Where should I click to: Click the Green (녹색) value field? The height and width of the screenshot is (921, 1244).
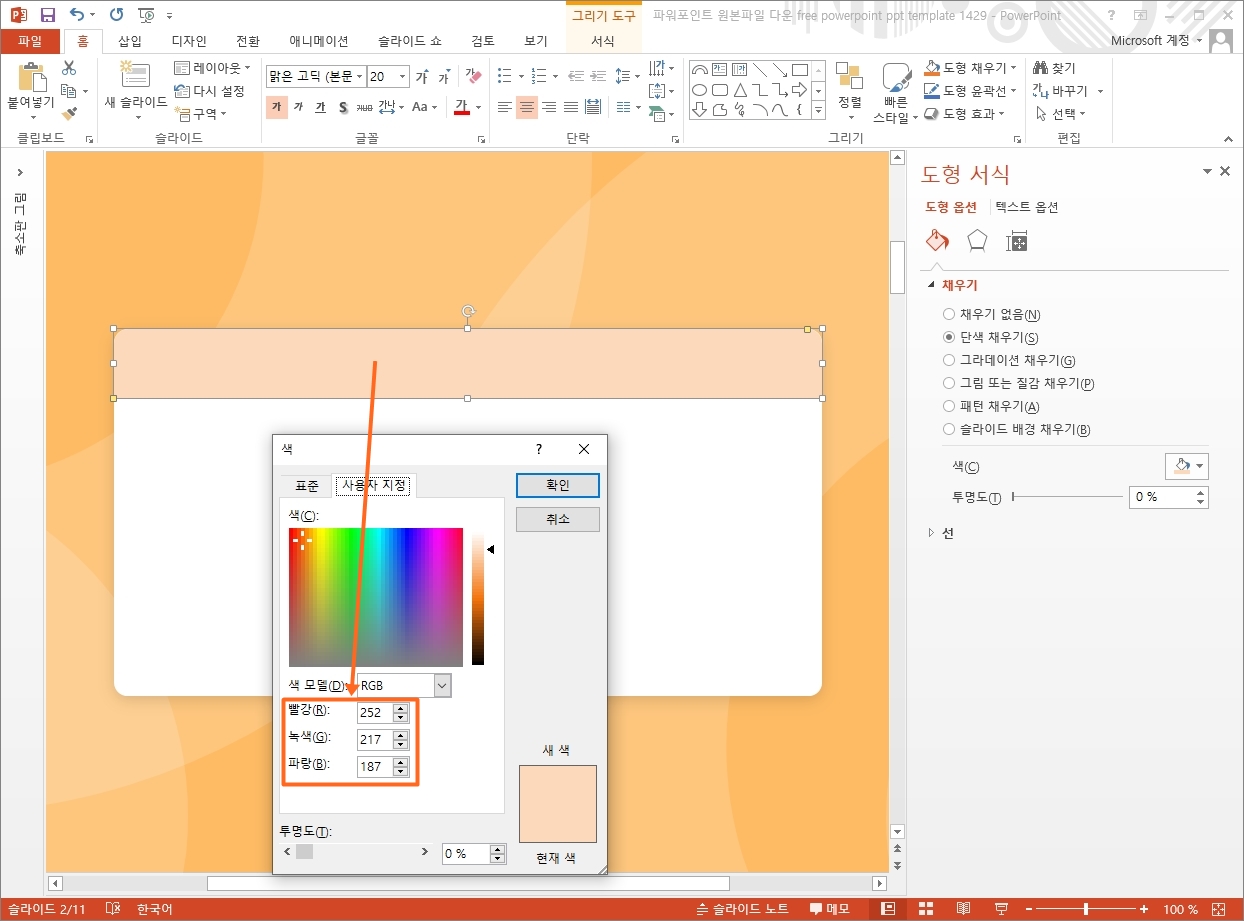(x=375, y=740)
